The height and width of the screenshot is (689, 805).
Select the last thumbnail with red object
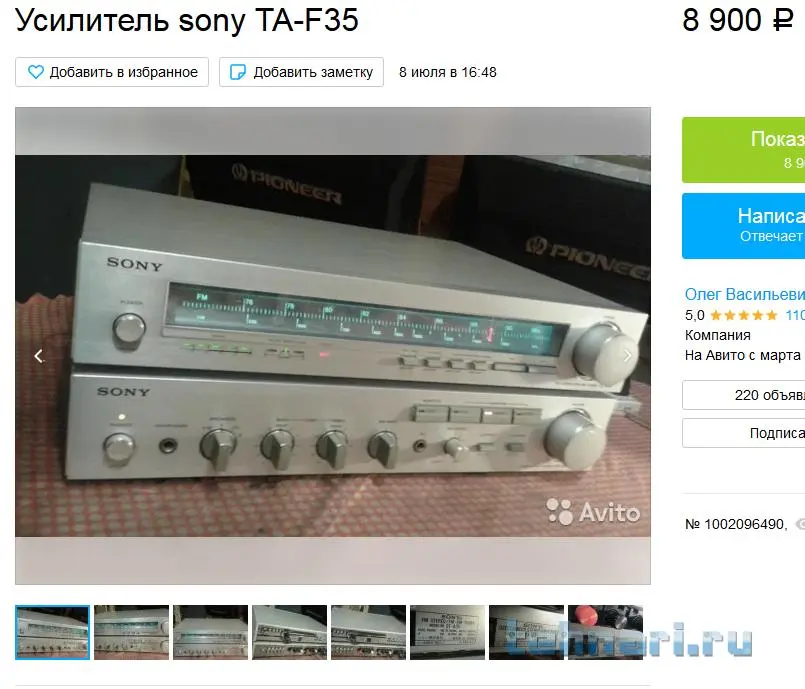point(606,632)
